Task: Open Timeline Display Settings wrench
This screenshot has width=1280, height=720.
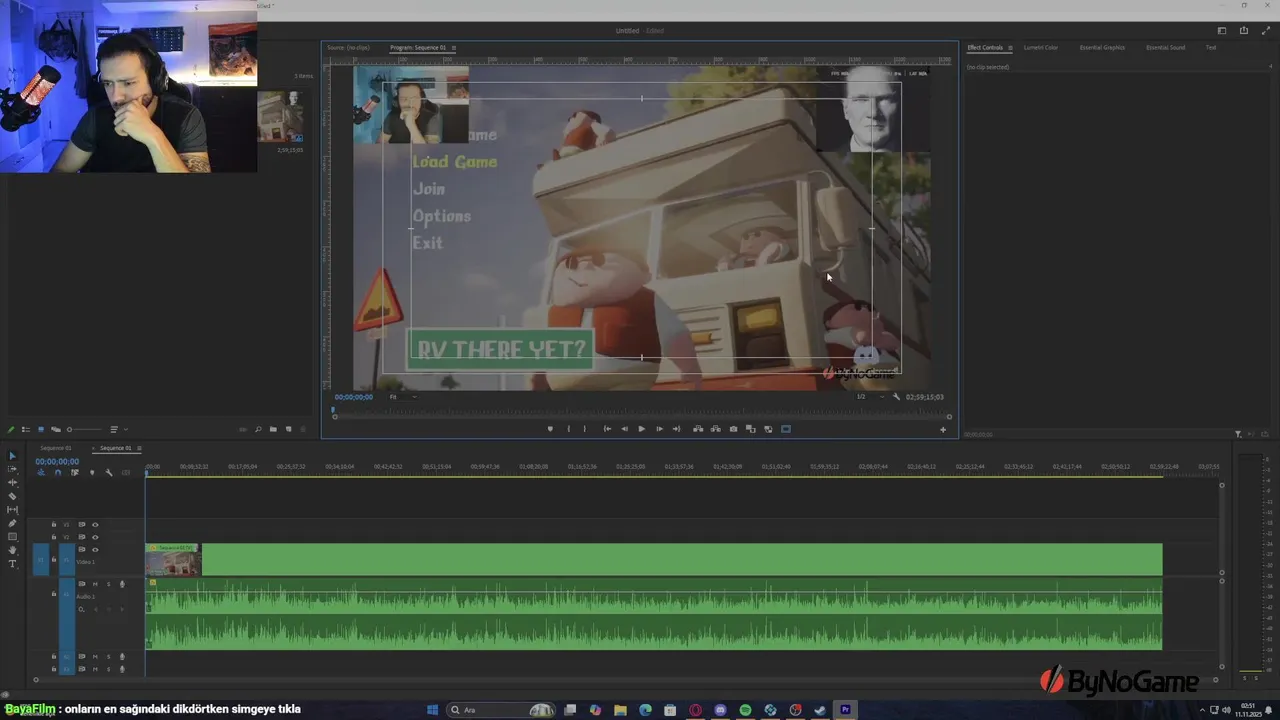Action: pyautogui.click(x=109, y=473)
